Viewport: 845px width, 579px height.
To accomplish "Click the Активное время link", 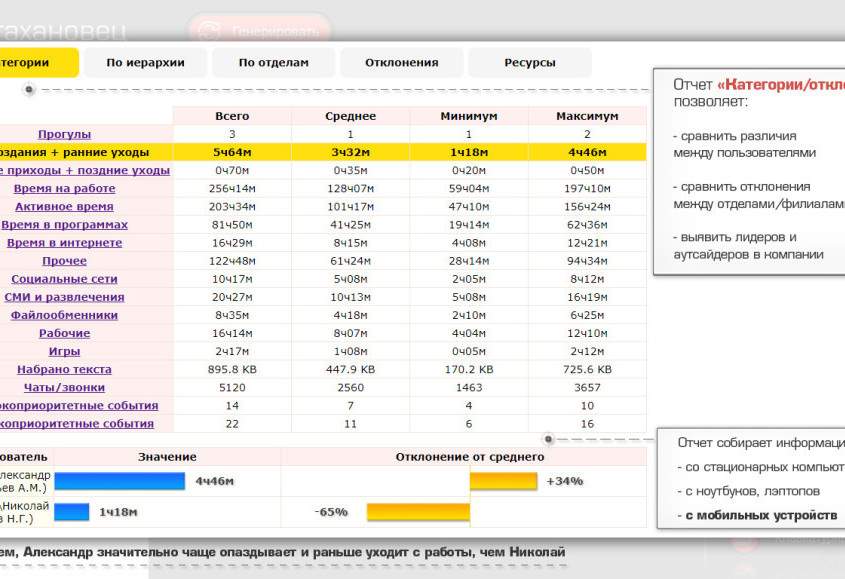I will [64, 206].
